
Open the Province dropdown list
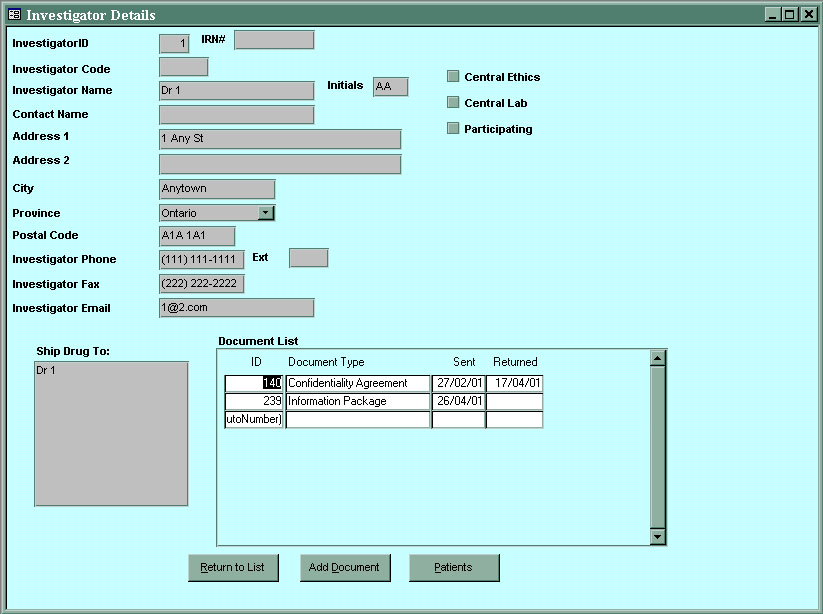pyautogui.click(x=265, y=213)
